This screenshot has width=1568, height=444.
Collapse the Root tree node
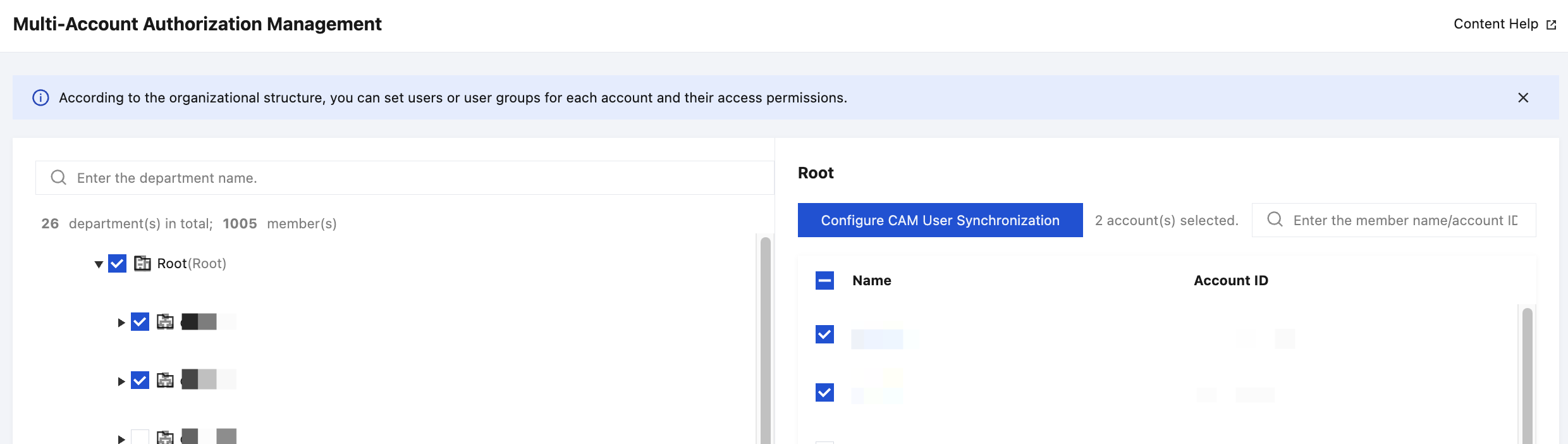point(99,264)
